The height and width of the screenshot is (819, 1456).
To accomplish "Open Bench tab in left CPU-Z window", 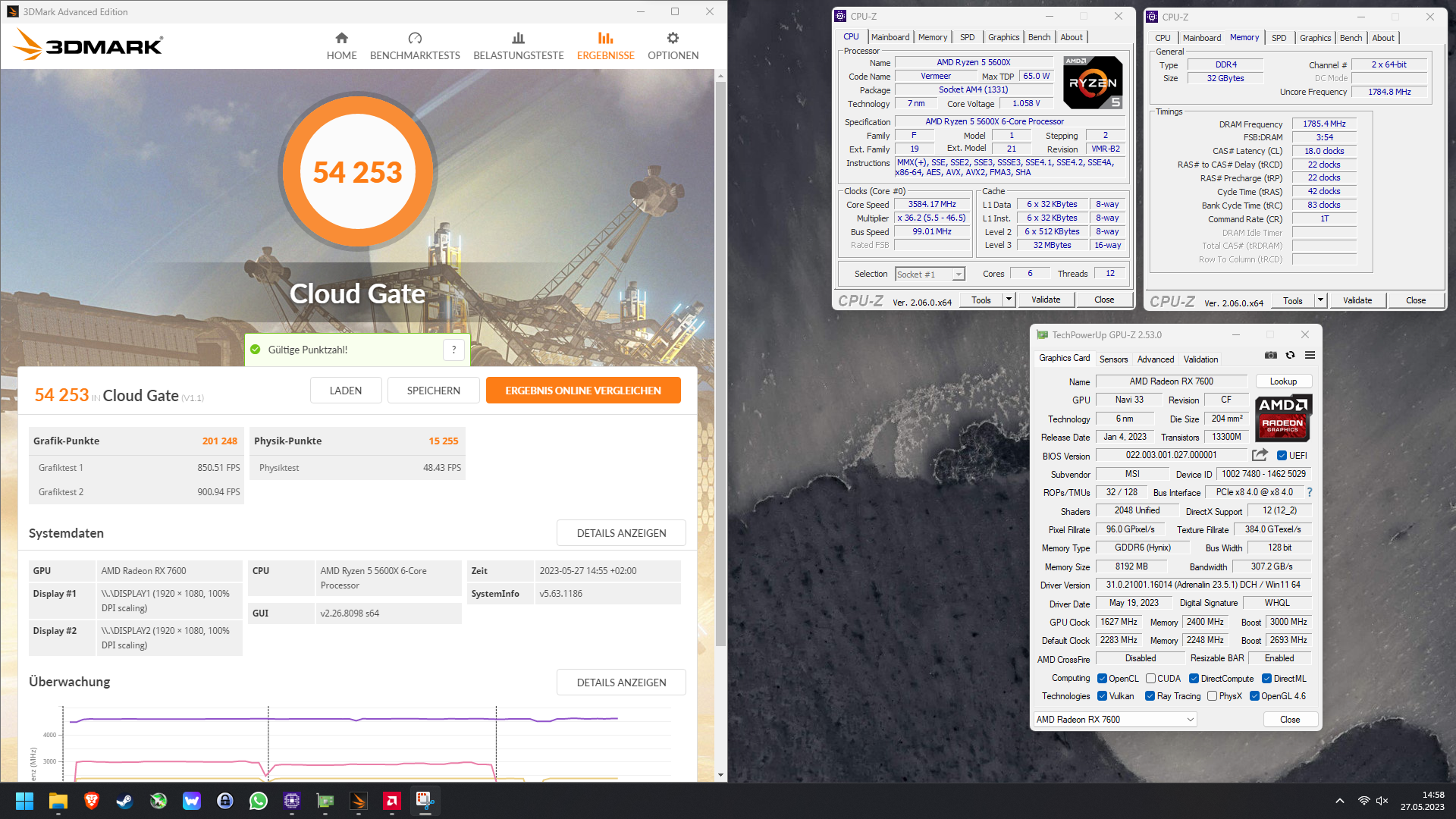I will [1039, 37].
